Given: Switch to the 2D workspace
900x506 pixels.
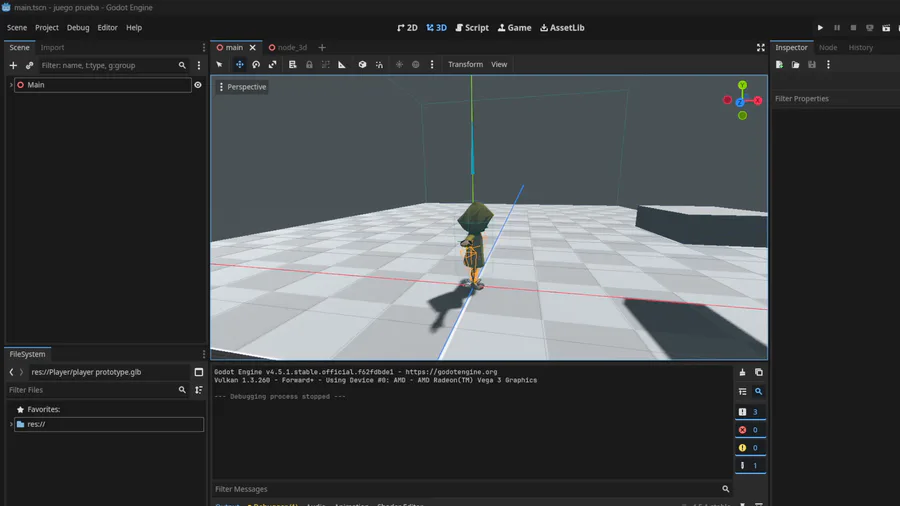Looking at the screenshot, I should click(407, 28).
